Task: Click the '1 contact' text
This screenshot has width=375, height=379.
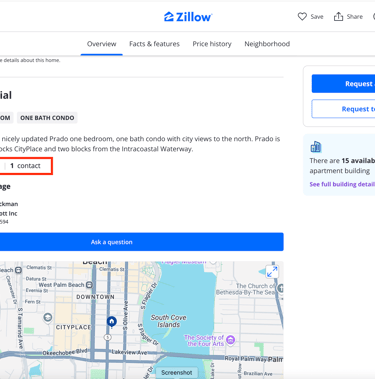Action: click(25, 166)
